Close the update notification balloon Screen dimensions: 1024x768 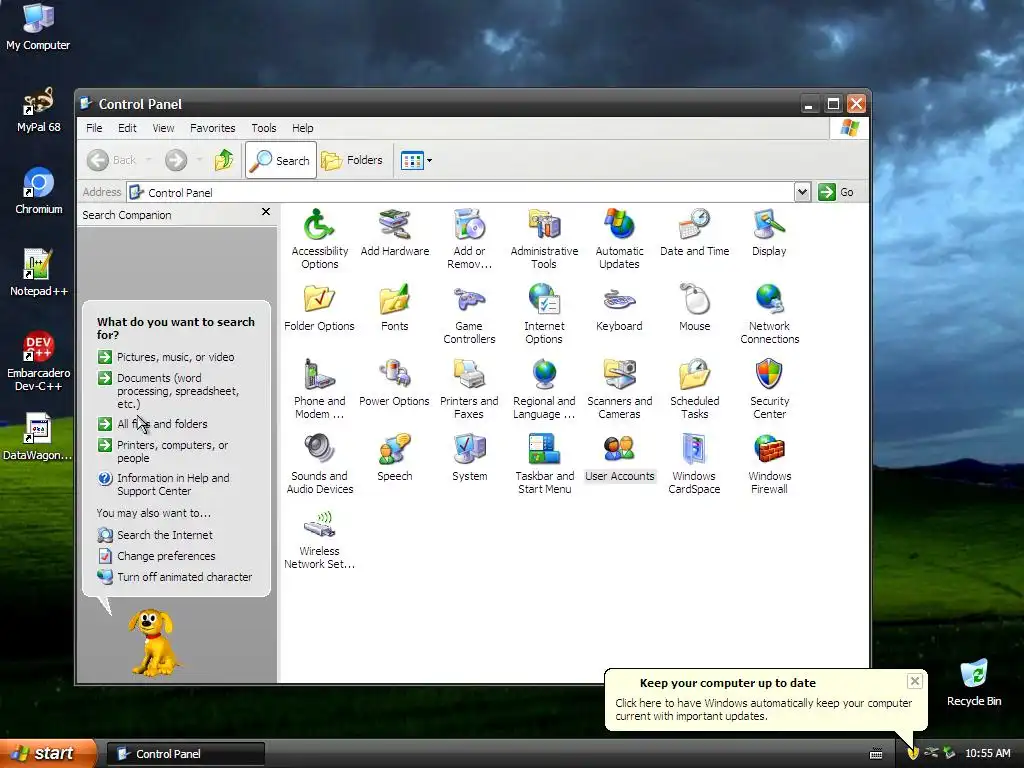tap(915, 681)
